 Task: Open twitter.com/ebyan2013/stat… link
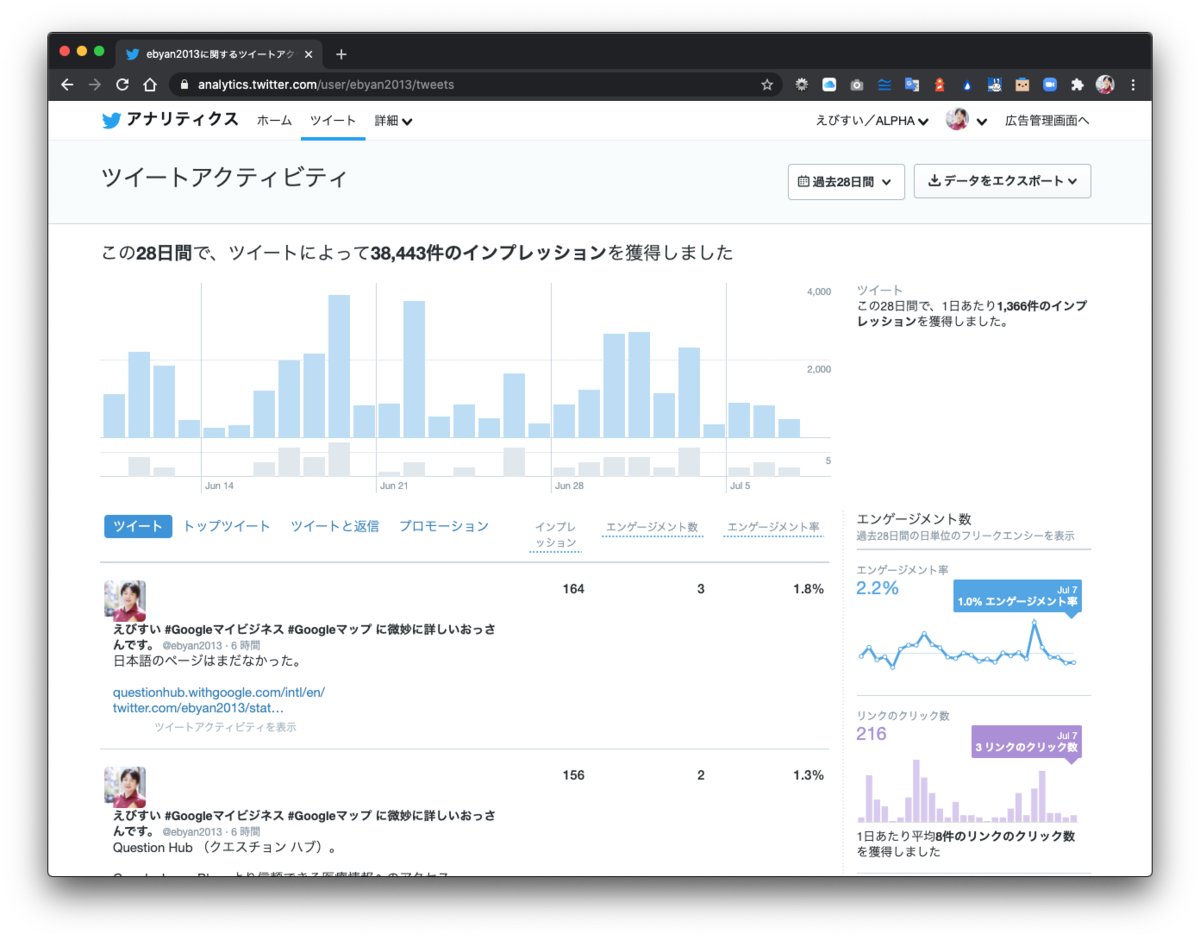pos(198,708)
